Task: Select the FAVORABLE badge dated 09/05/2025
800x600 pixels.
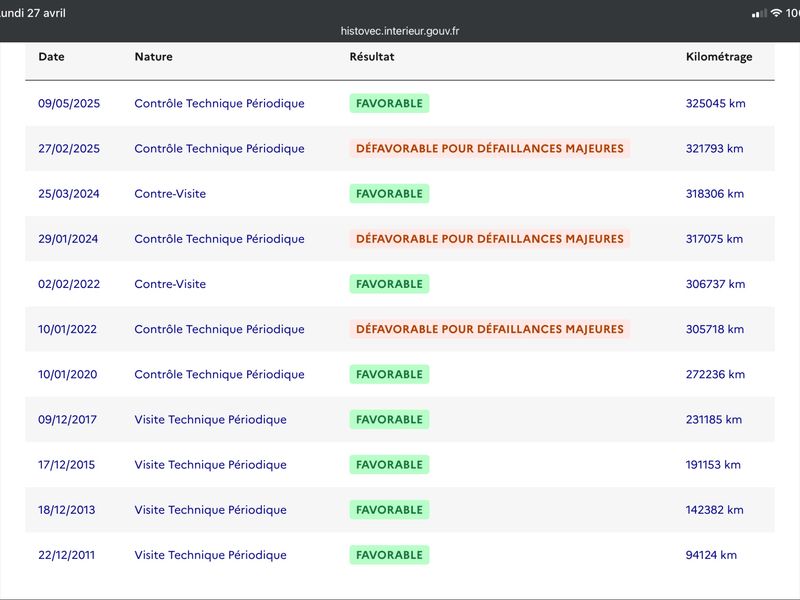Action: tap(389, 104)
